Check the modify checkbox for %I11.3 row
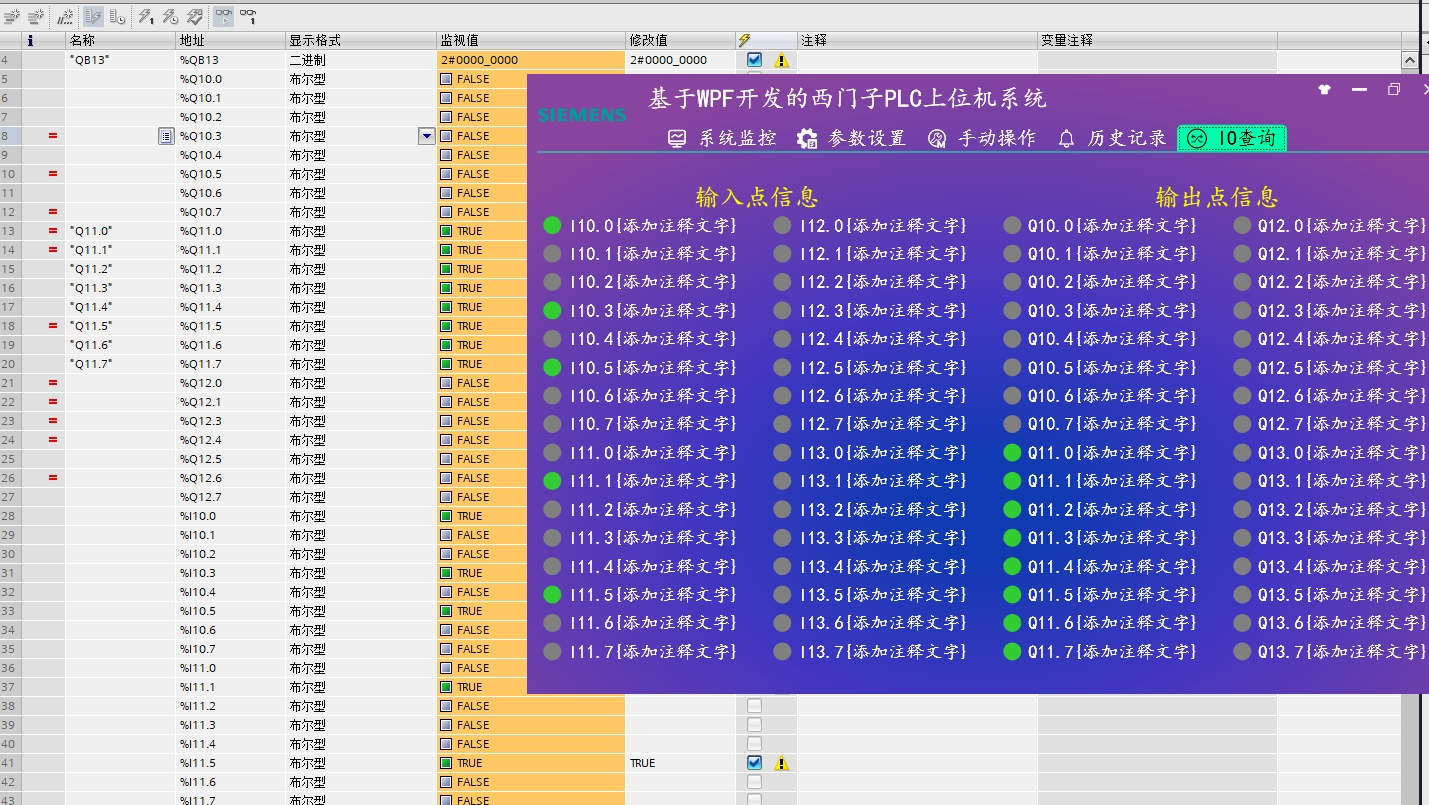1429x805 pixels. pyautogui.click(x=754, y=725)
